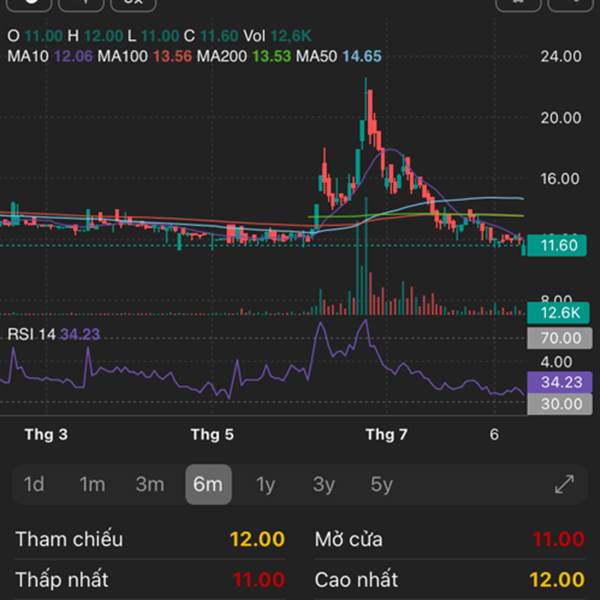Tap the 24.00 price axis label
This screenshot has height=600, width=600.
tap(561, 57)
